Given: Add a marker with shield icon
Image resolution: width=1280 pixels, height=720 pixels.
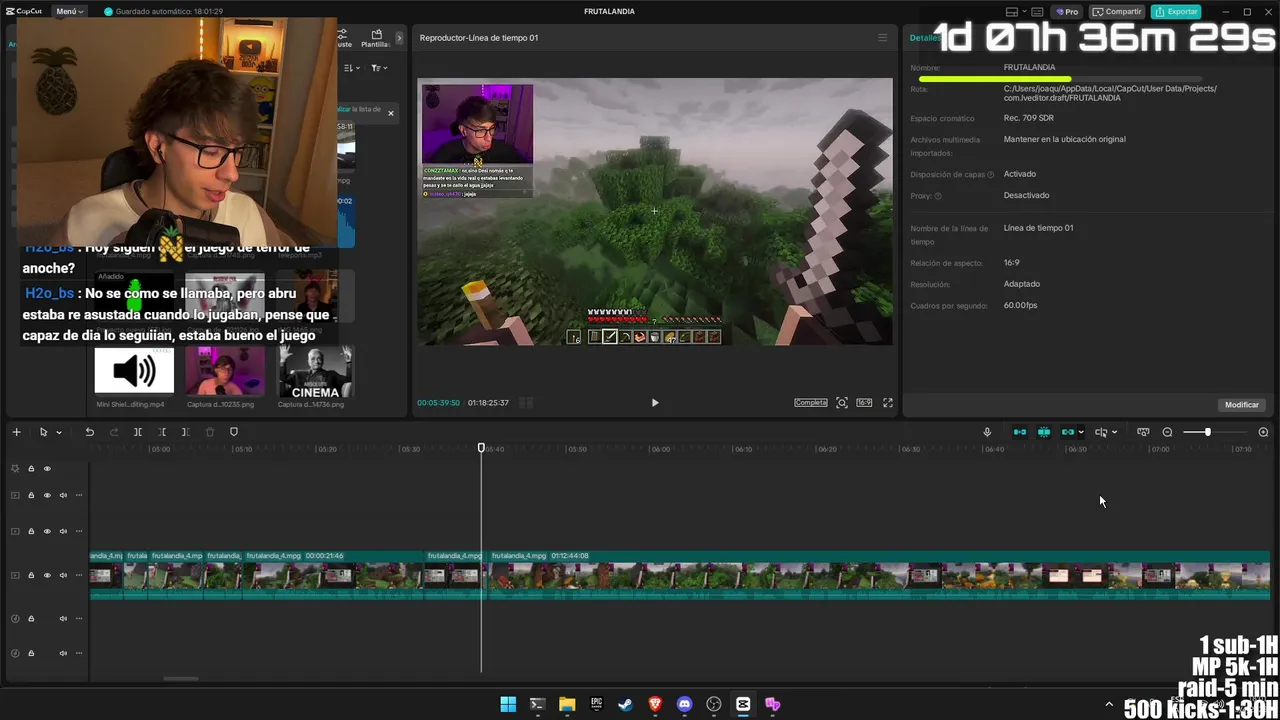Looking at the screenshot, I should (234, 432).
